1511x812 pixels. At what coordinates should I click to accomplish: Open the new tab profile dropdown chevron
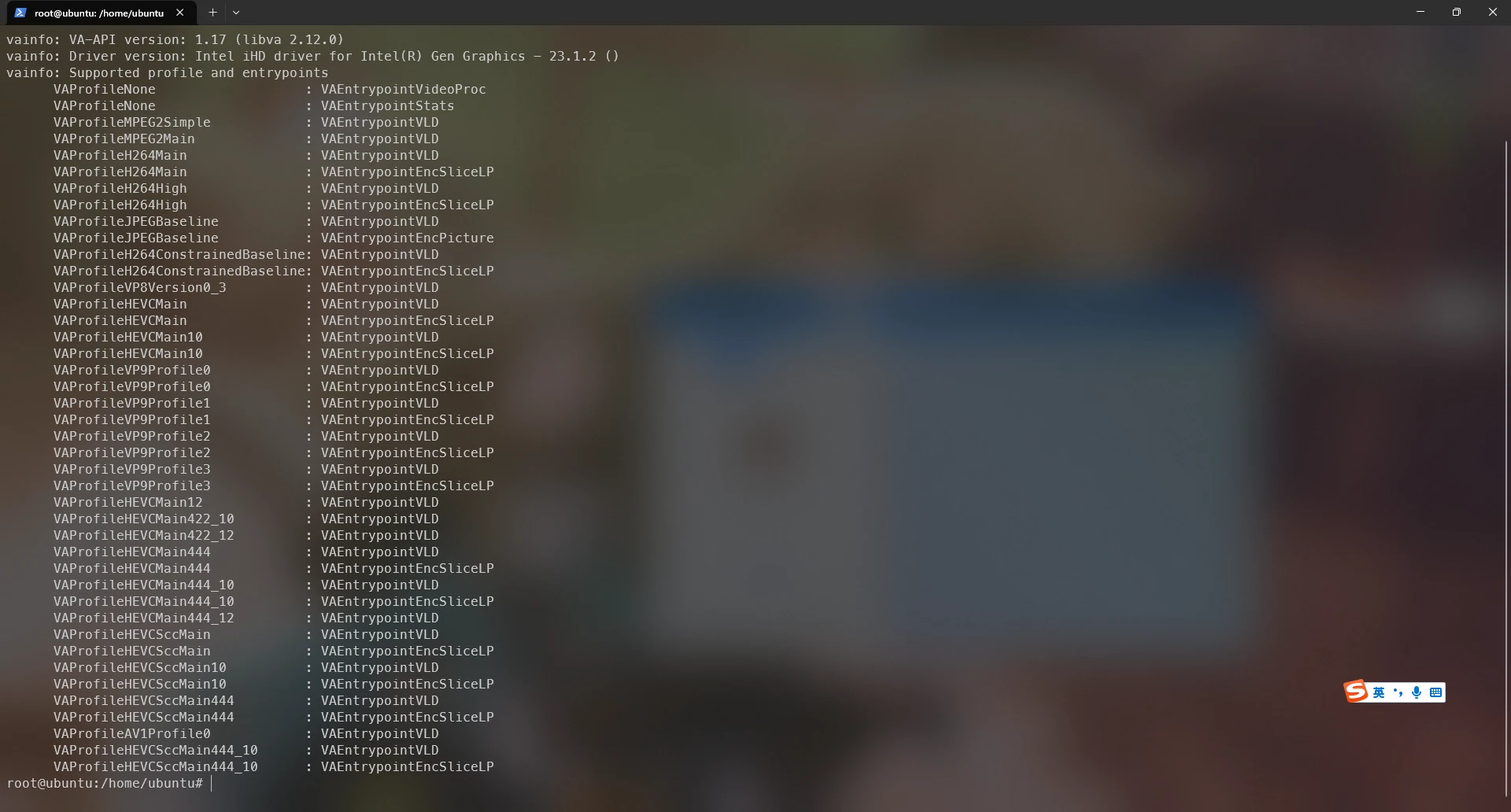click(x=236, y=13)
